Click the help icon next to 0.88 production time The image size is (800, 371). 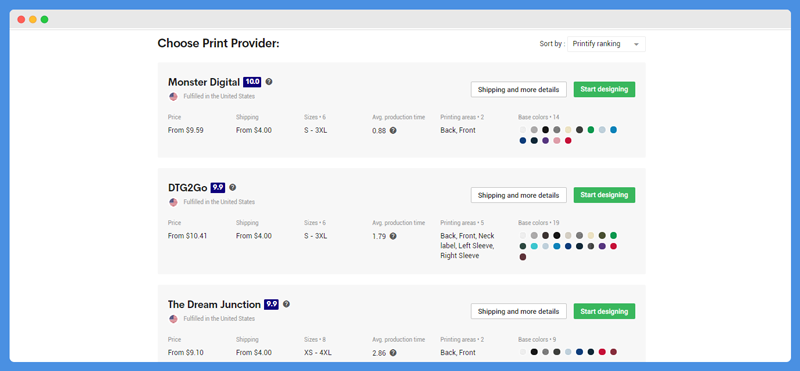(x=393, y=131)
